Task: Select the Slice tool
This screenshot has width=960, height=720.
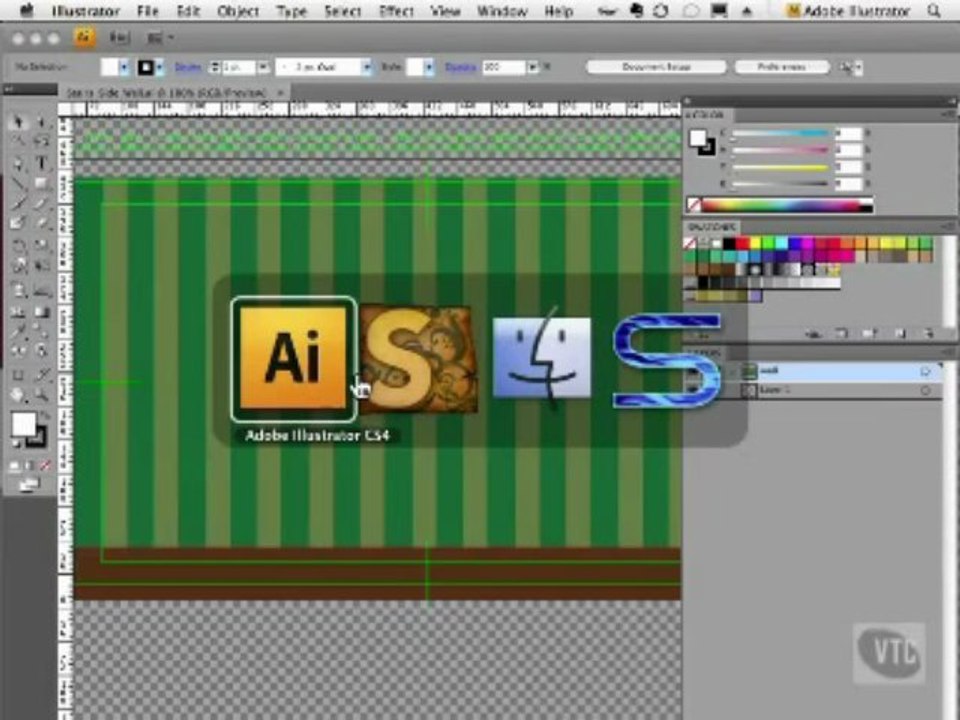Action: (41, 374)
